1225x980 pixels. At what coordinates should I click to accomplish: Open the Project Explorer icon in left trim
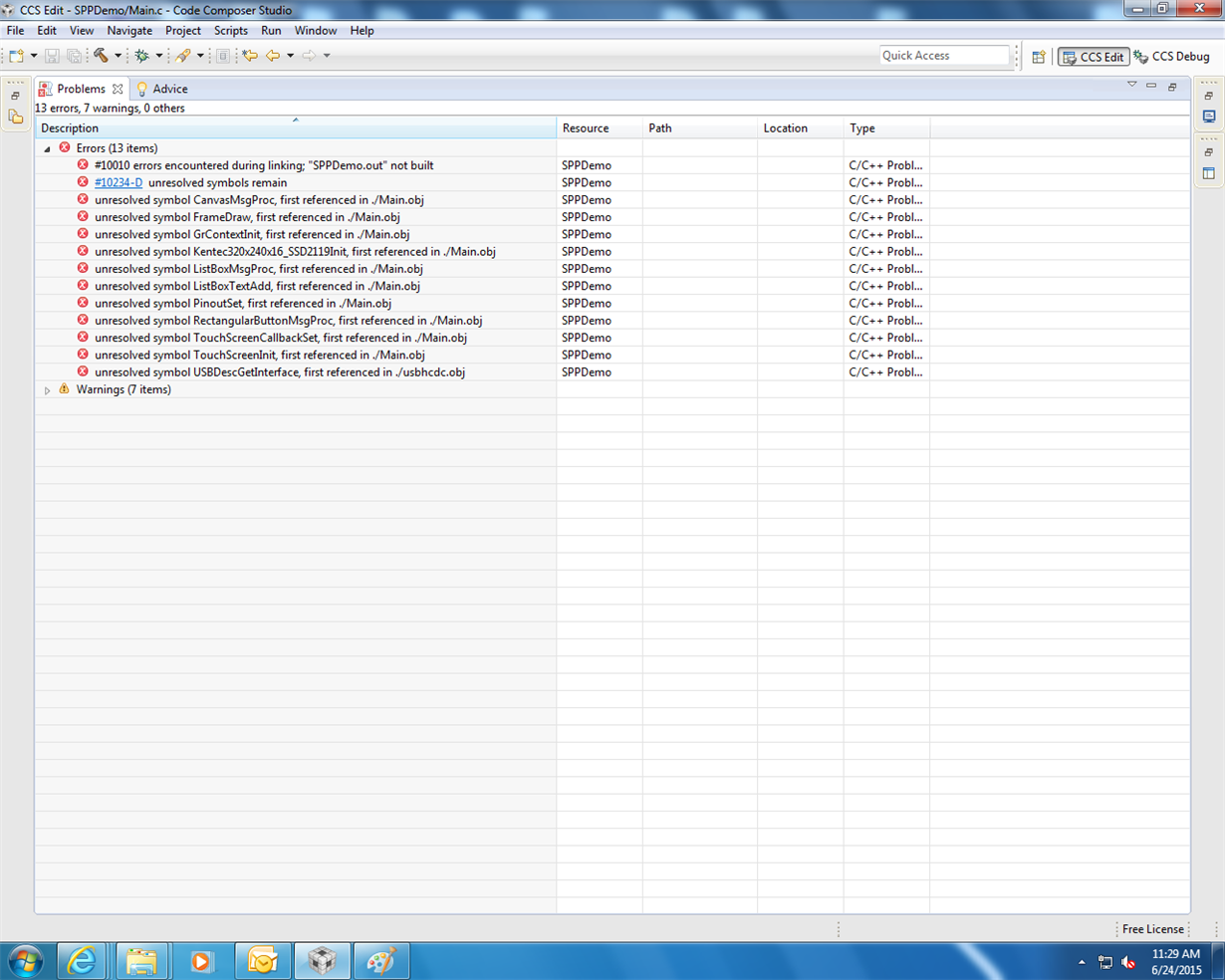pos(15,117)
